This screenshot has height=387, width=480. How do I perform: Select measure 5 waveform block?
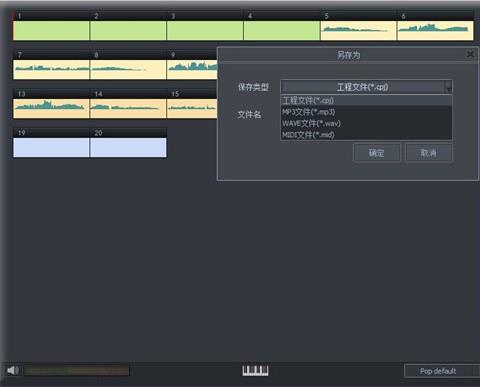tap(359, 31)
